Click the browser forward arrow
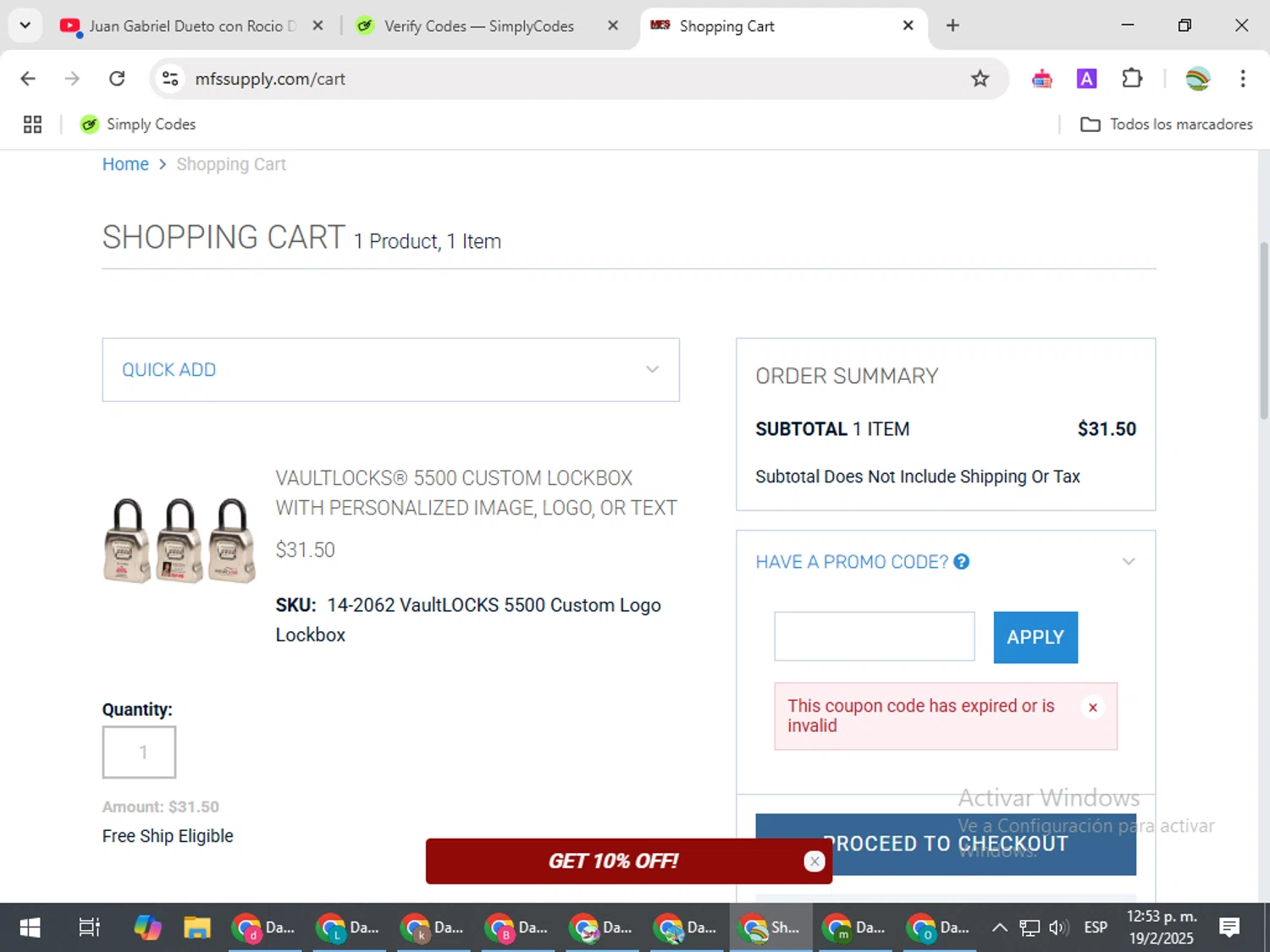The image size is (1270, 952). coord(72,79)
